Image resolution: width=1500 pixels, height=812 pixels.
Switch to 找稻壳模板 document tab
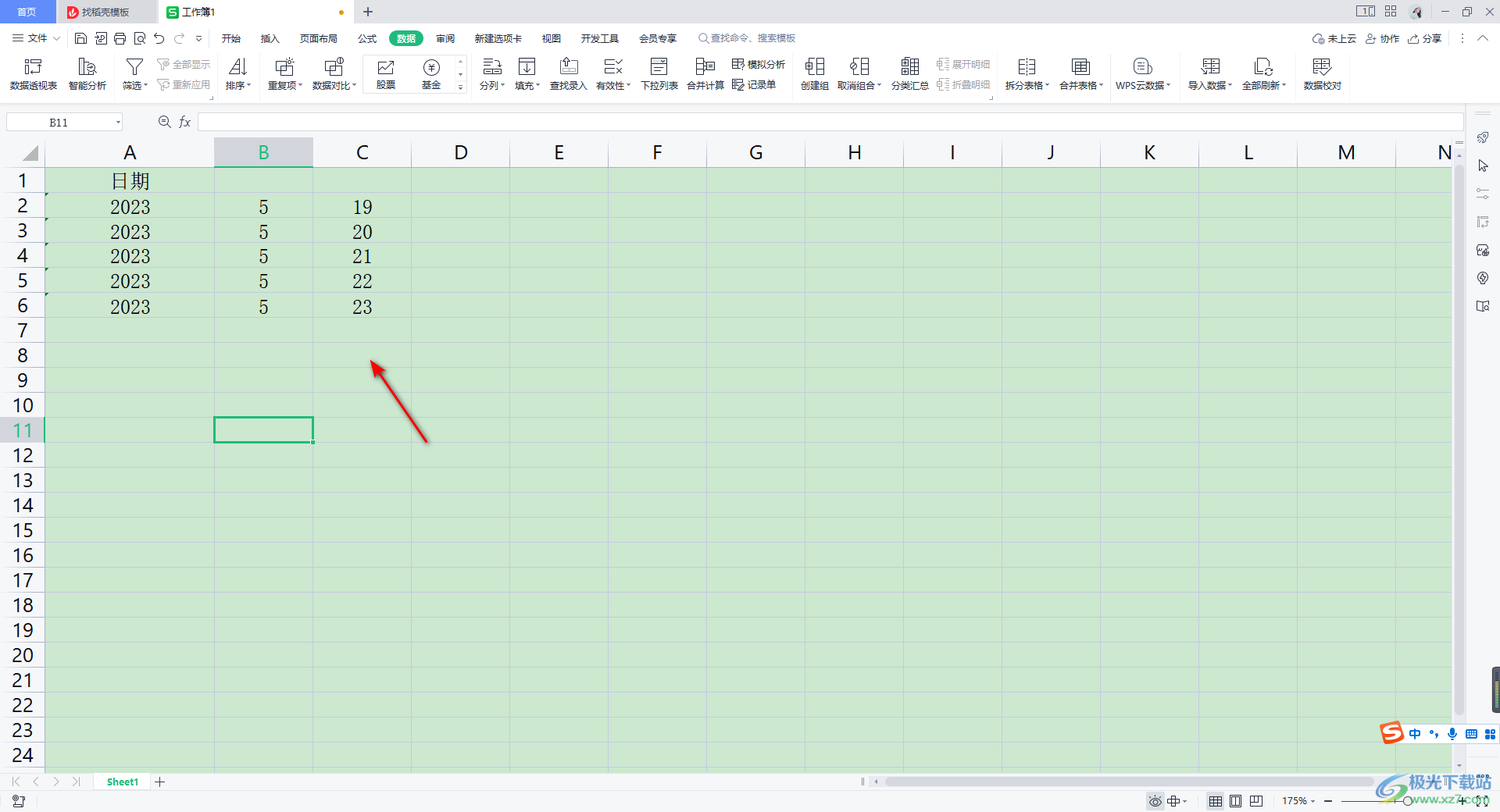(105, 12)
